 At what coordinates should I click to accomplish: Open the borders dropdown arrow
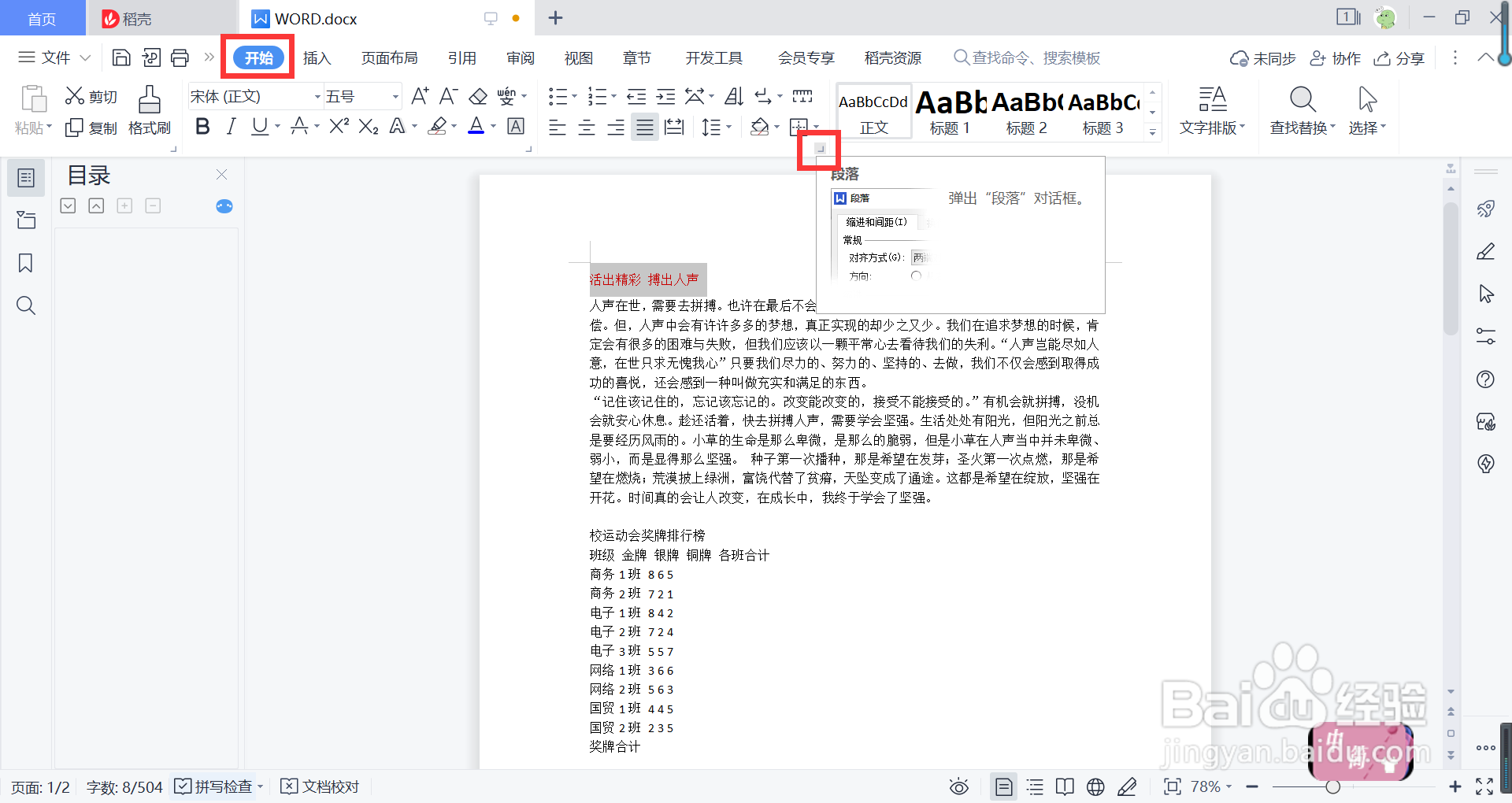(816, 127)
